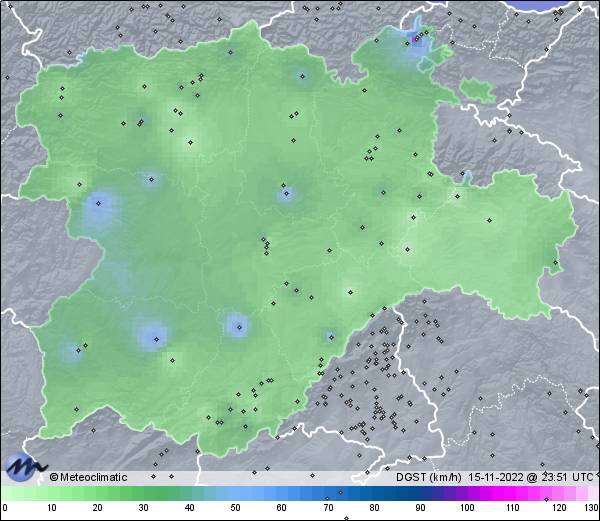The width and height of the screenshot is (600, 521).
Task: Click the scale label 110
Action: (x=513, y=508)
